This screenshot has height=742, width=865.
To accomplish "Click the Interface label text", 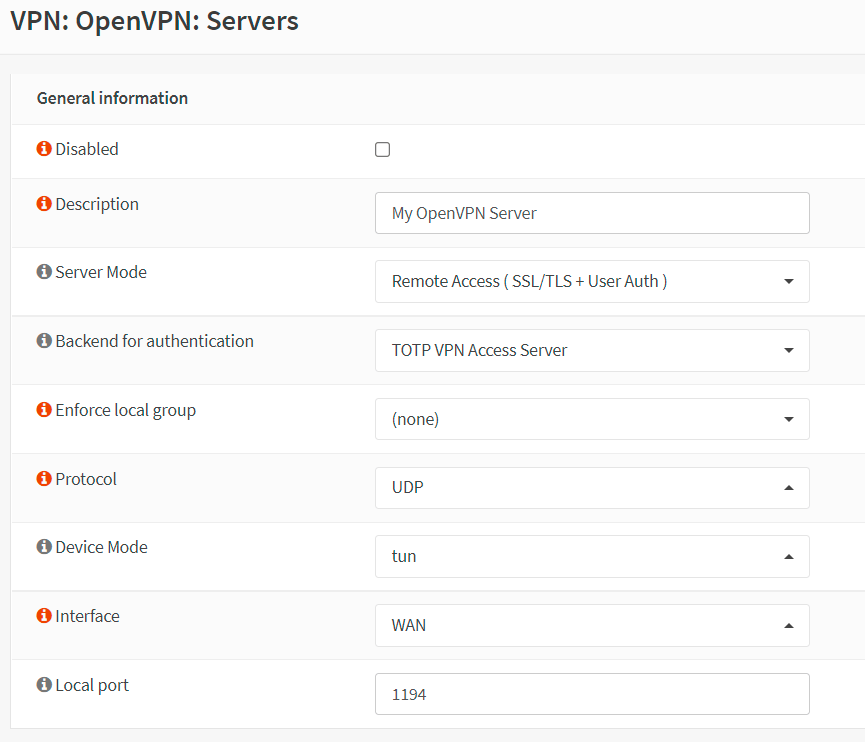I will pos(87,616).
